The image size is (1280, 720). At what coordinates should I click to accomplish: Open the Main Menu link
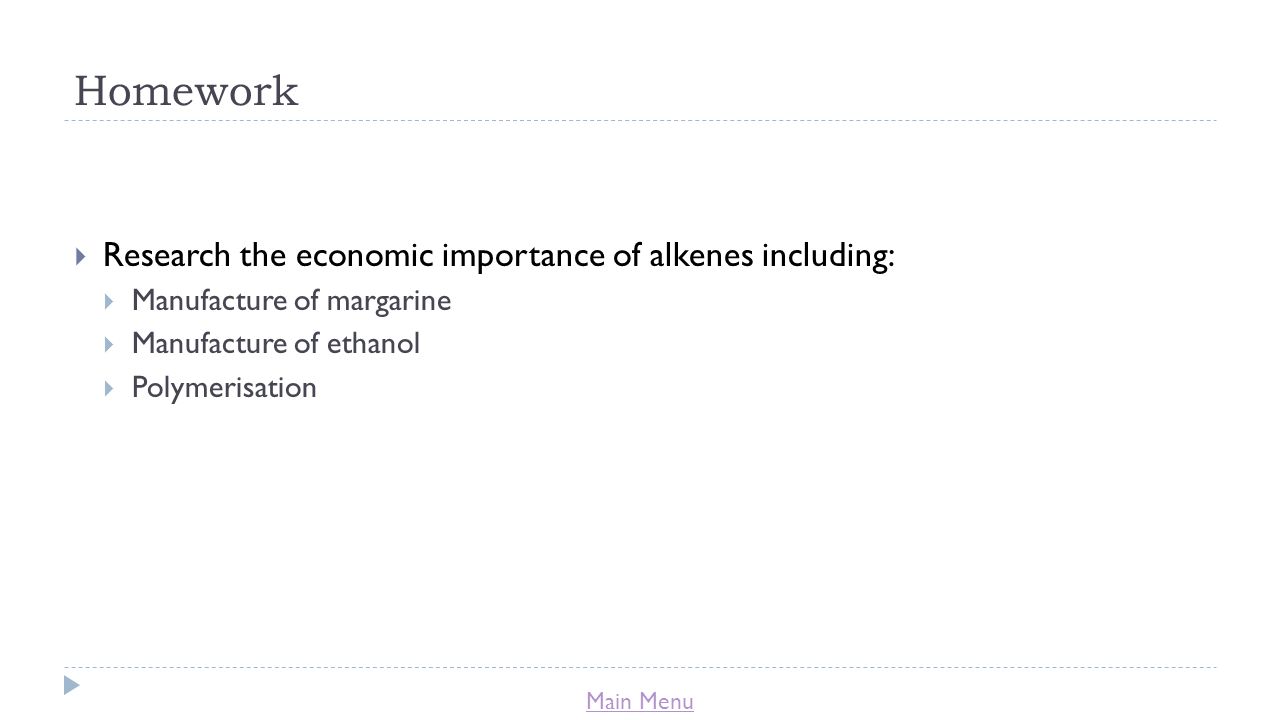640,702
